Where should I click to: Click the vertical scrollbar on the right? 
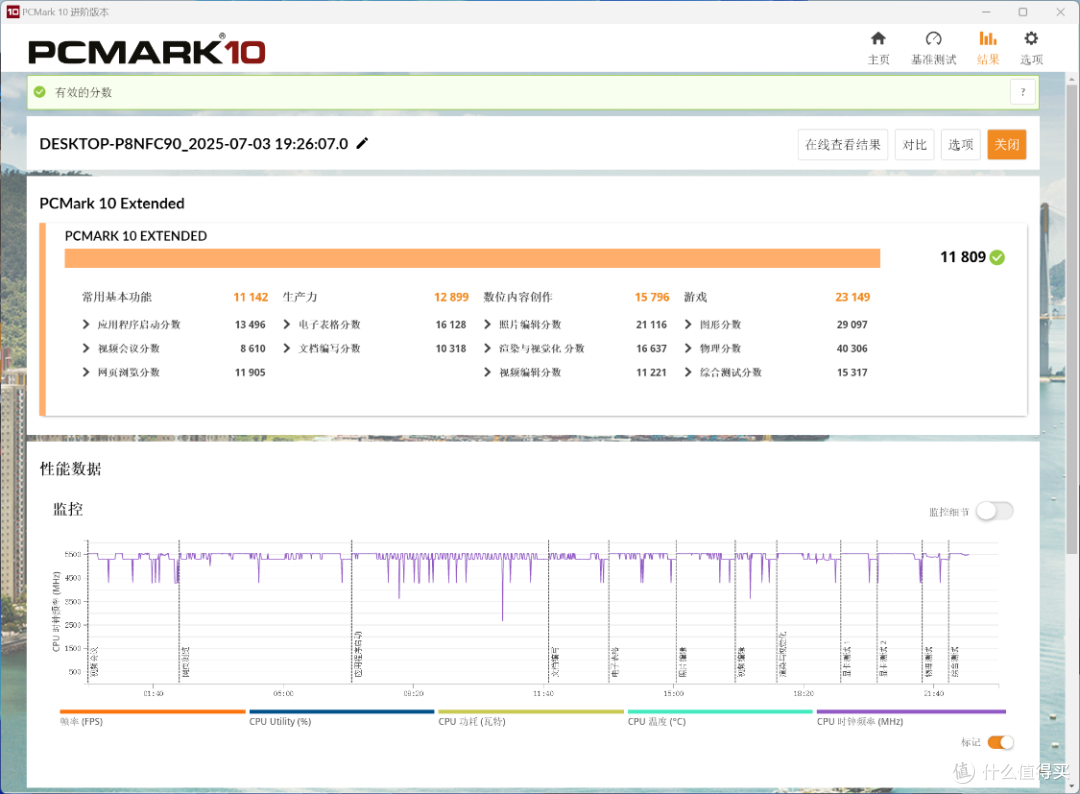pos(1071,317)
